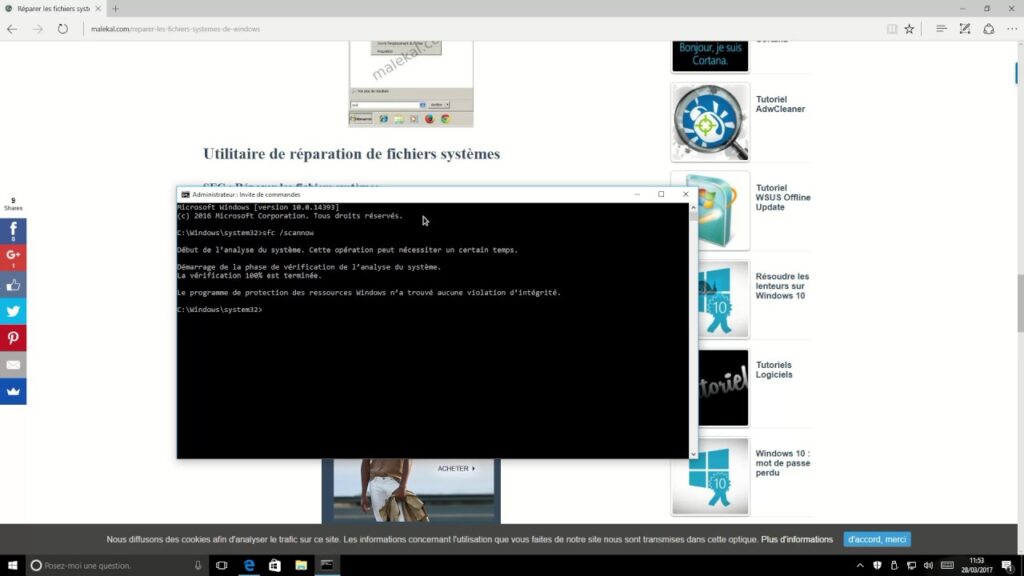Image resolution: width=1024 pixels, height=576 pixels.
Task: Pin the page with the Pinterest icon
Action: [x=13, y=338]
